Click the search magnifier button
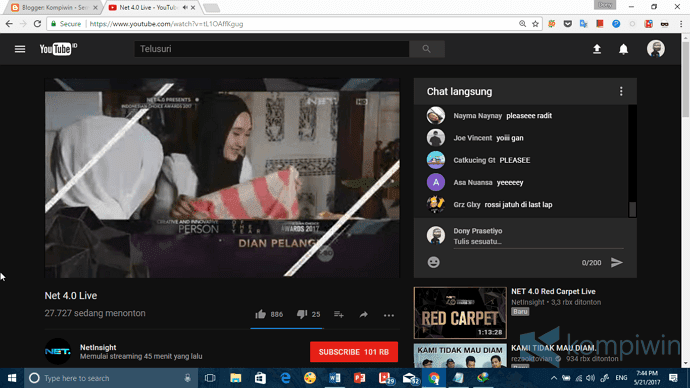Viewport: 690px width, 388px height. tap(426, 49)
